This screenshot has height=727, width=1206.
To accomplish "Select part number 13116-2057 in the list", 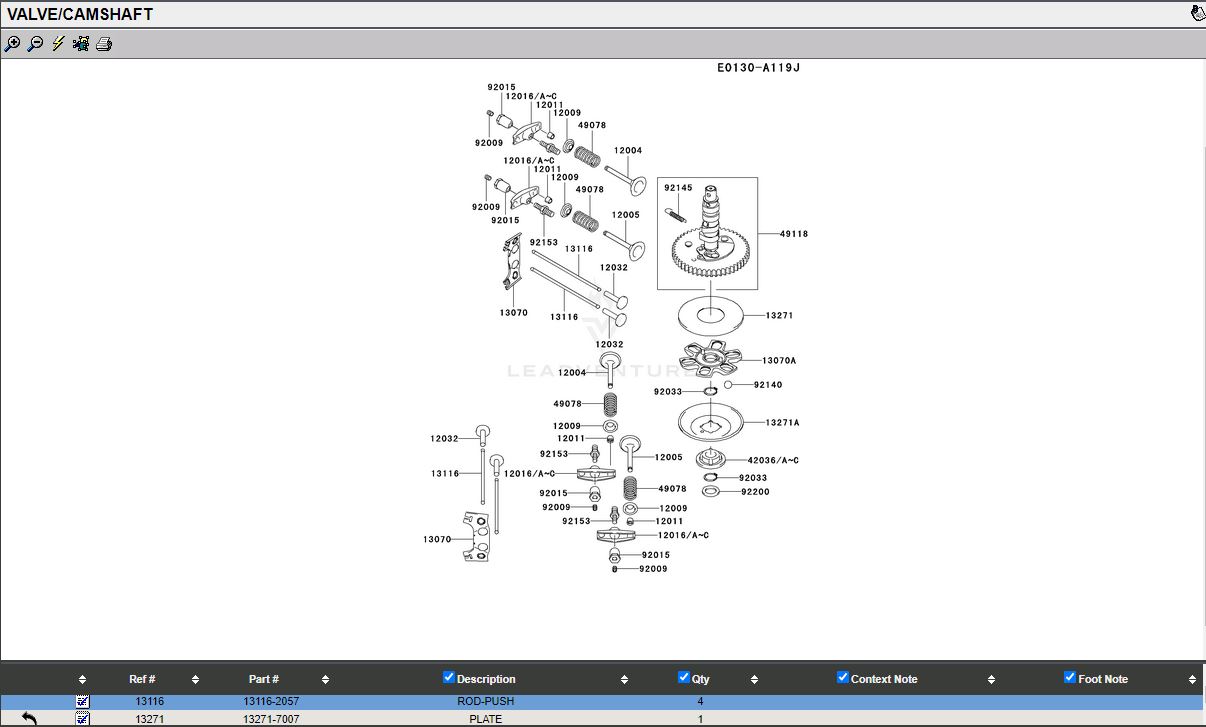I will [x=271, y=702].
